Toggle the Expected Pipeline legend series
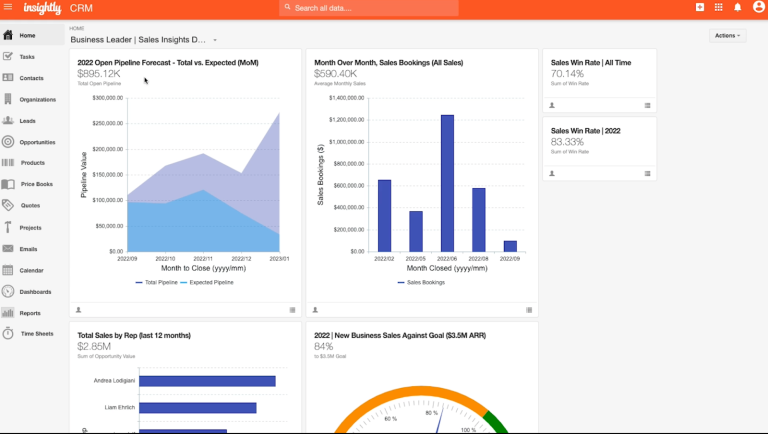 pyautogui.click(x=209, y=282)
